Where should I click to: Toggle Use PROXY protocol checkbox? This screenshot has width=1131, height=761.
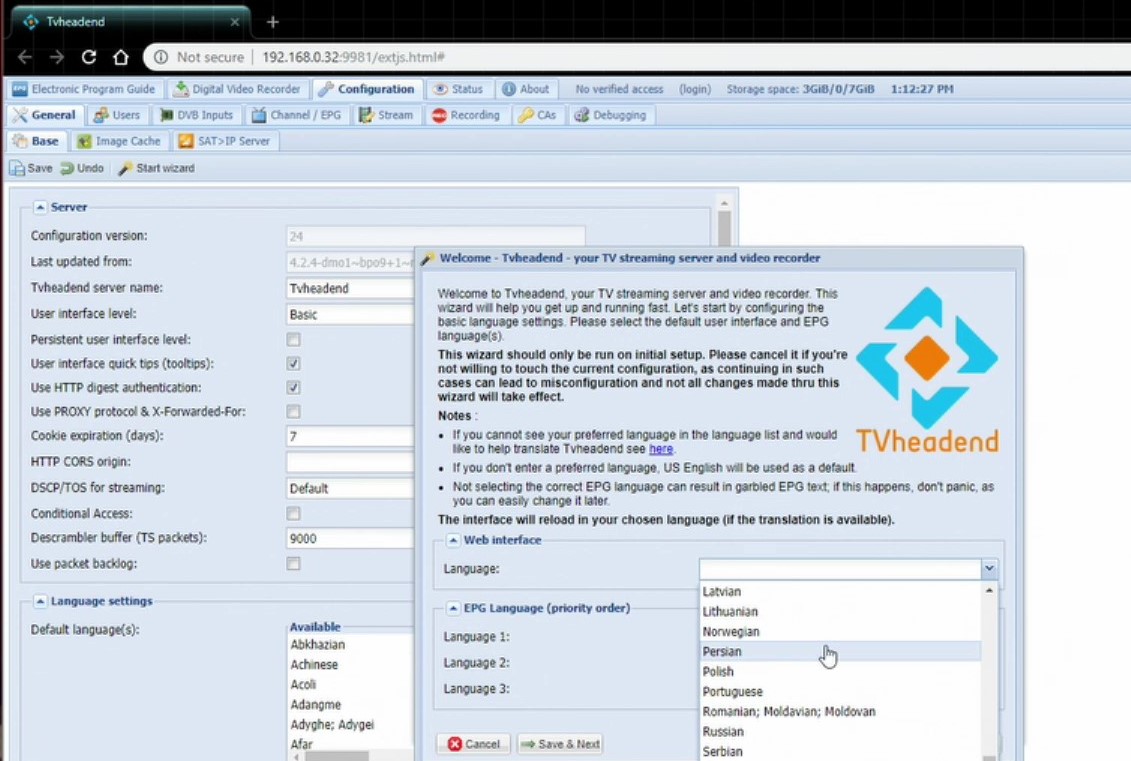[294, 412]
